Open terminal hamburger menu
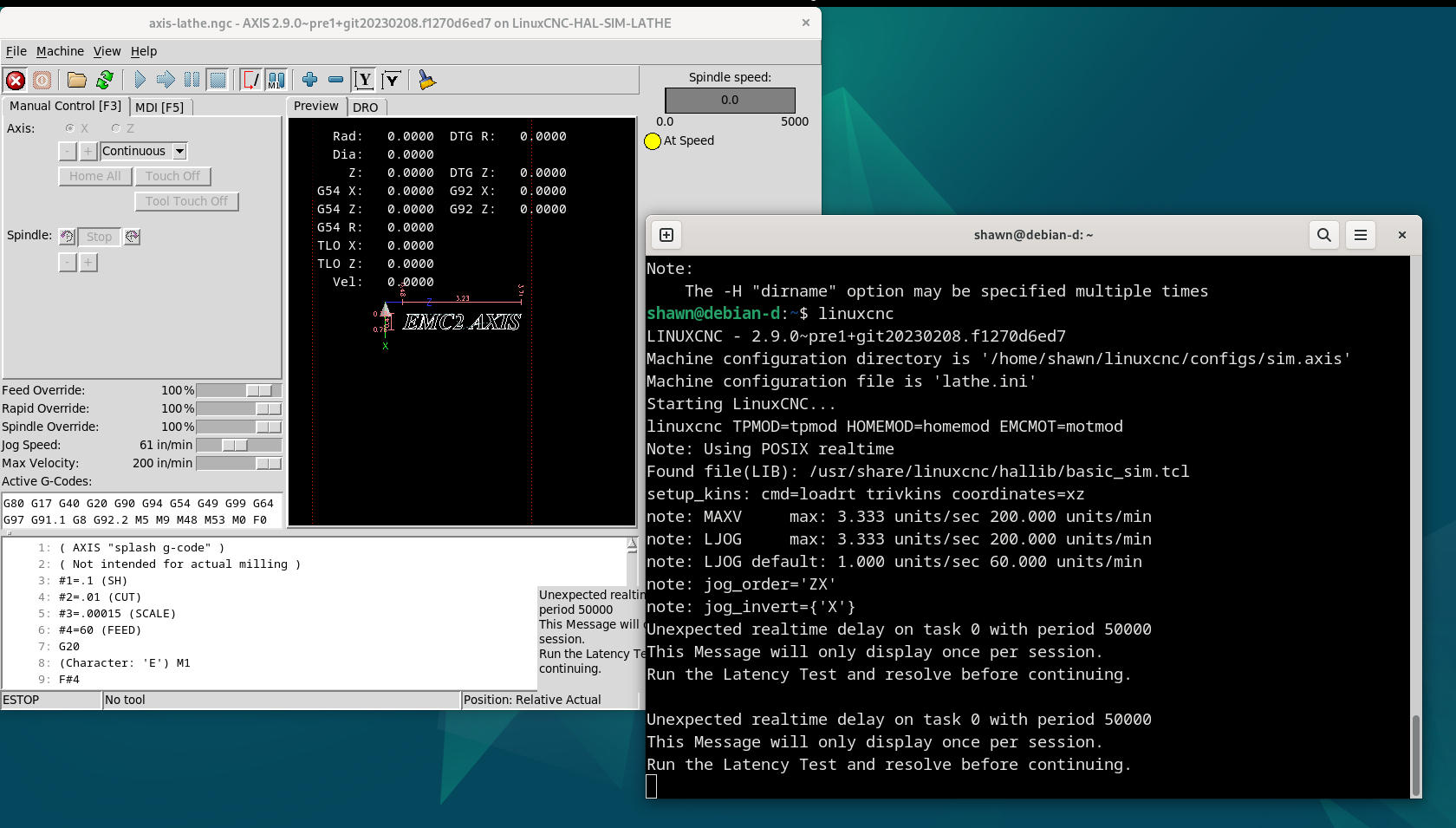Image resolution: width=1456 pixels, height=828 pixels. pyautogui.click(x=1361, y=235)
